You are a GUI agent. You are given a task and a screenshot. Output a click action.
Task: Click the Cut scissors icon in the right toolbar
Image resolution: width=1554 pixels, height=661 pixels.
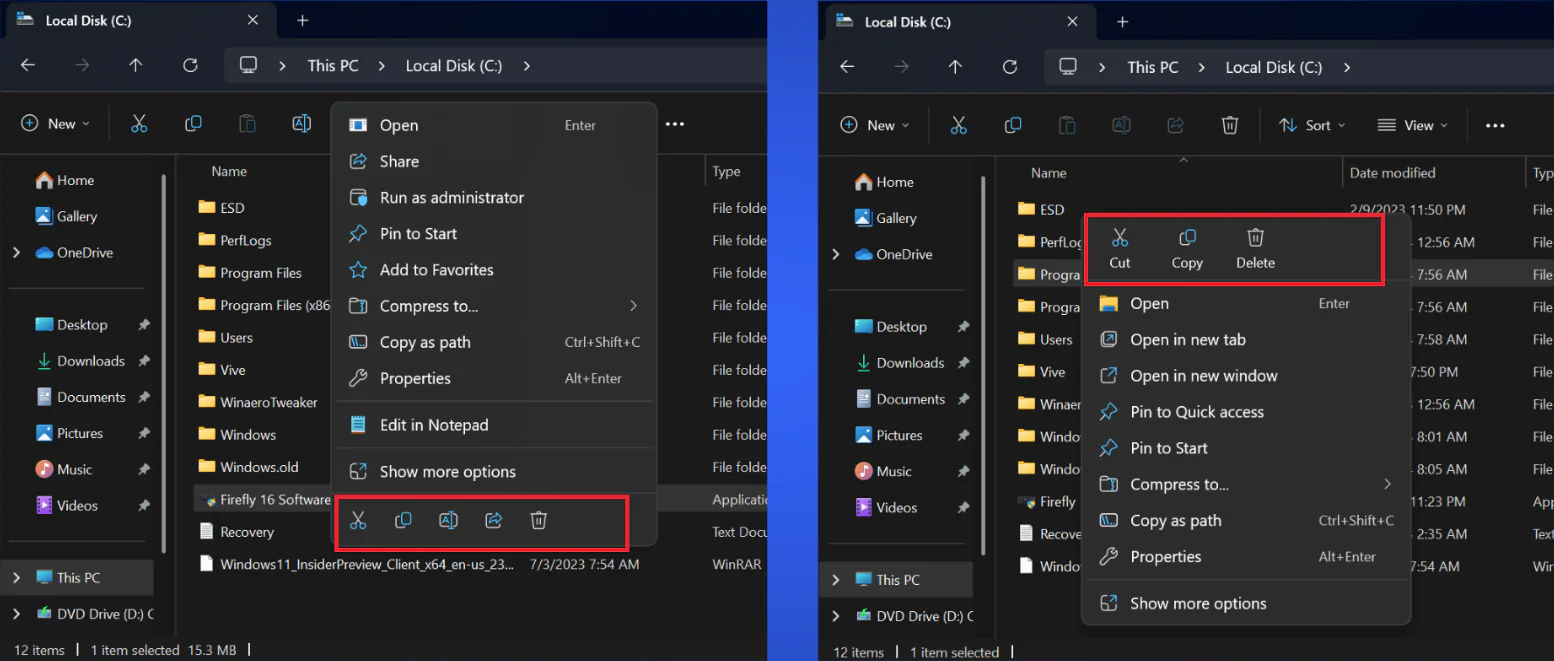tap(959, 125)
